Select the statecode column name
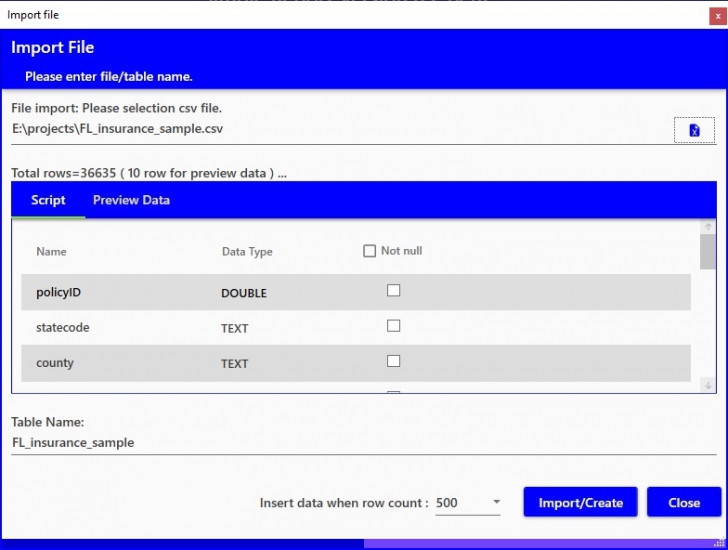The width and height of the screenshot is (728, 550). (63, 328)
